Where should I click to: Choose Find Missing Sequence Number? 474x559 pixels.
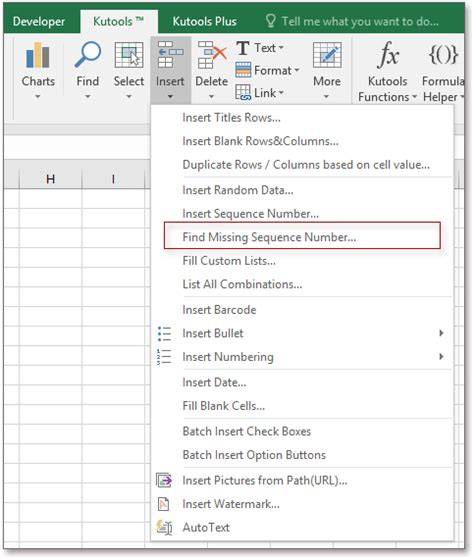click(x=302, y=236)
